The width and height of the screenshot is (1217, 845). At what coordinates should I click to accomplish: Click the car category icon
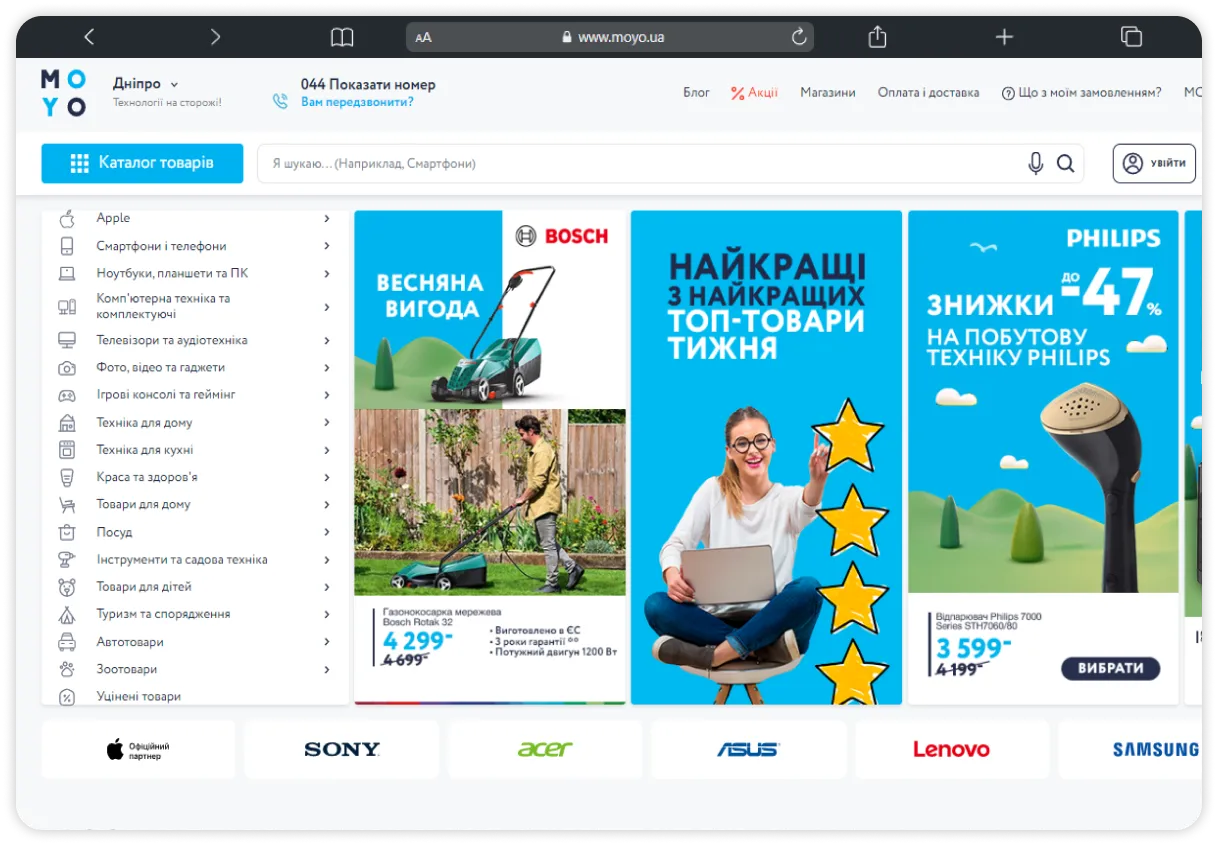pos(67,642)
